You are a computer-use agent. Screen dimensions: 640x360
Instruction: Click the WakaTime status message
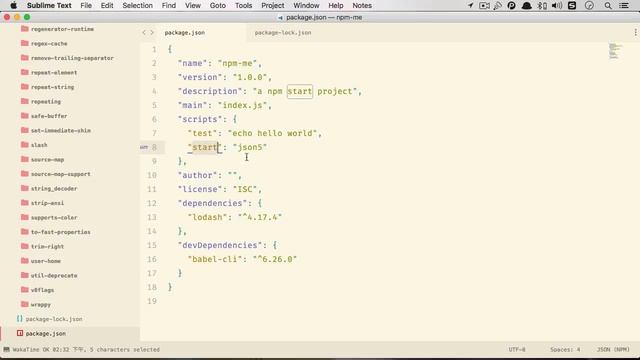(x=86, y=349)
